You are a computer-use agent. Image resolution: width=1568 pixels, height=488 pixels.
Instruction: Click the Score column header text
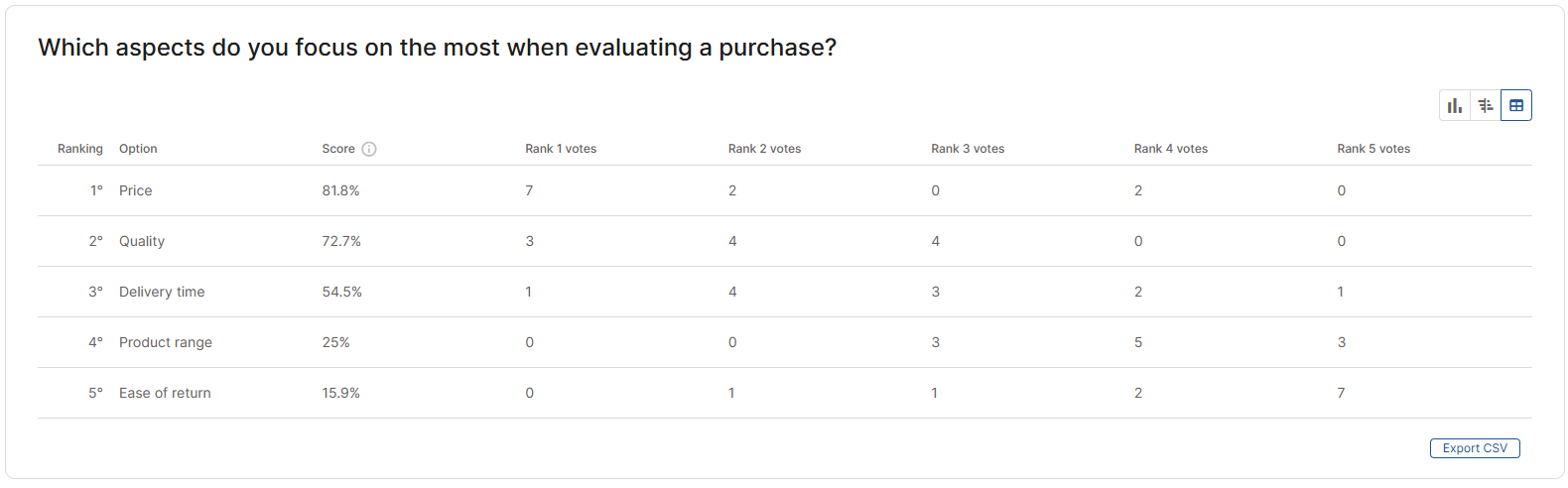(x=338, y=149)
